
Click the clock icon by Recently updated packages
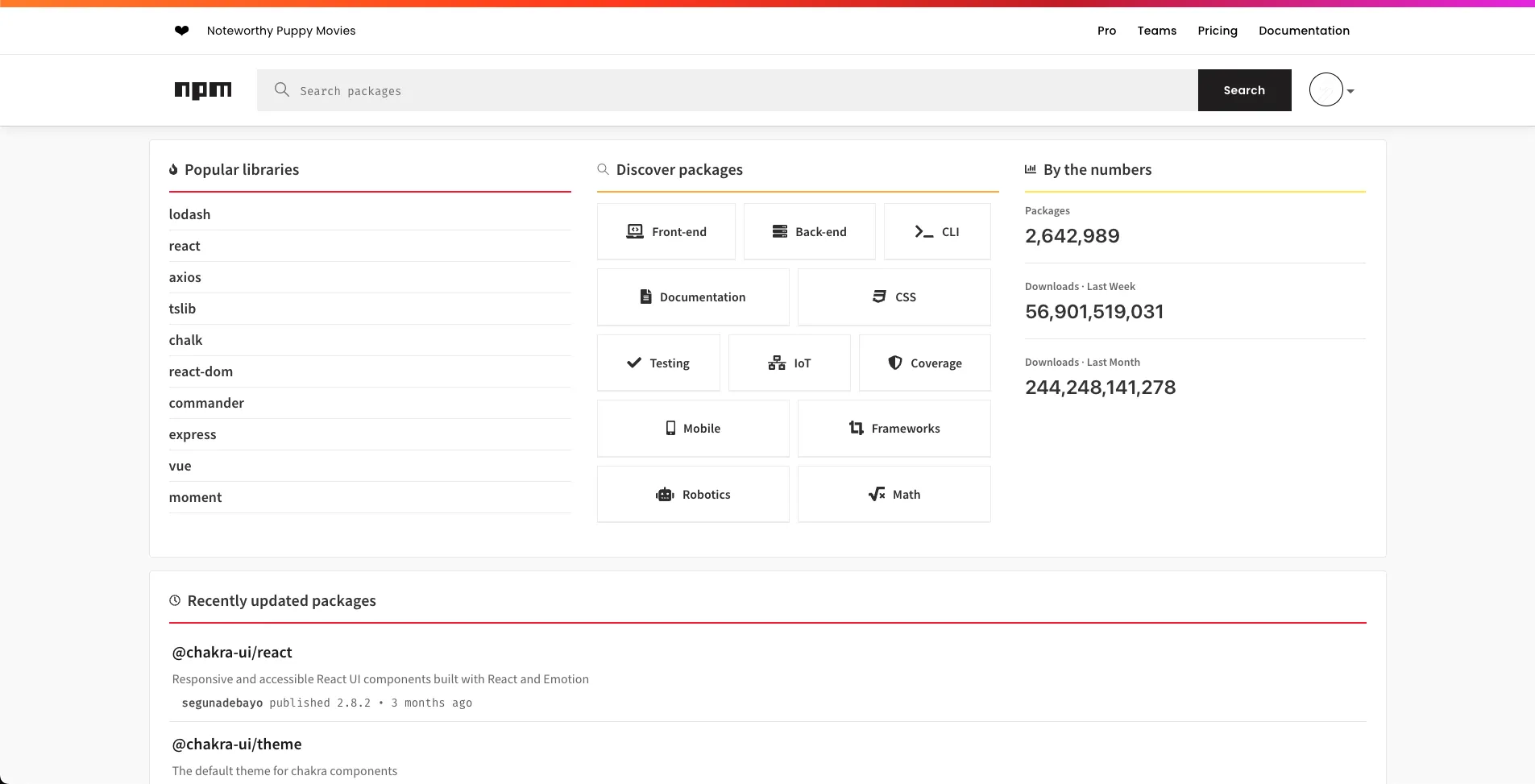[175, 600]
